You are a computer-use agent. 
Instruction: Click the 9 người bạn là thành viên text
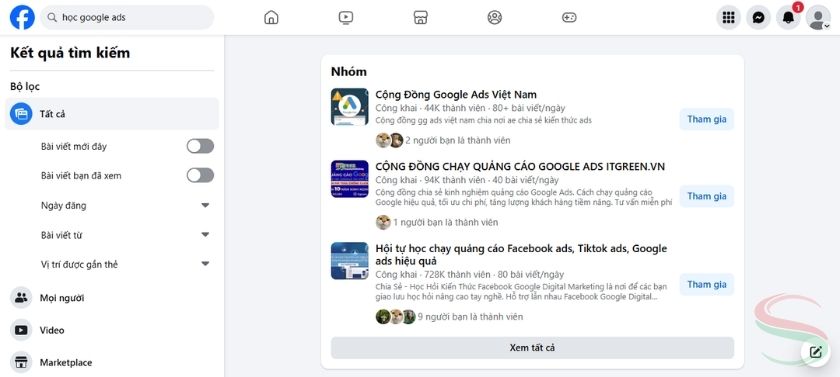tap(470, 316)
